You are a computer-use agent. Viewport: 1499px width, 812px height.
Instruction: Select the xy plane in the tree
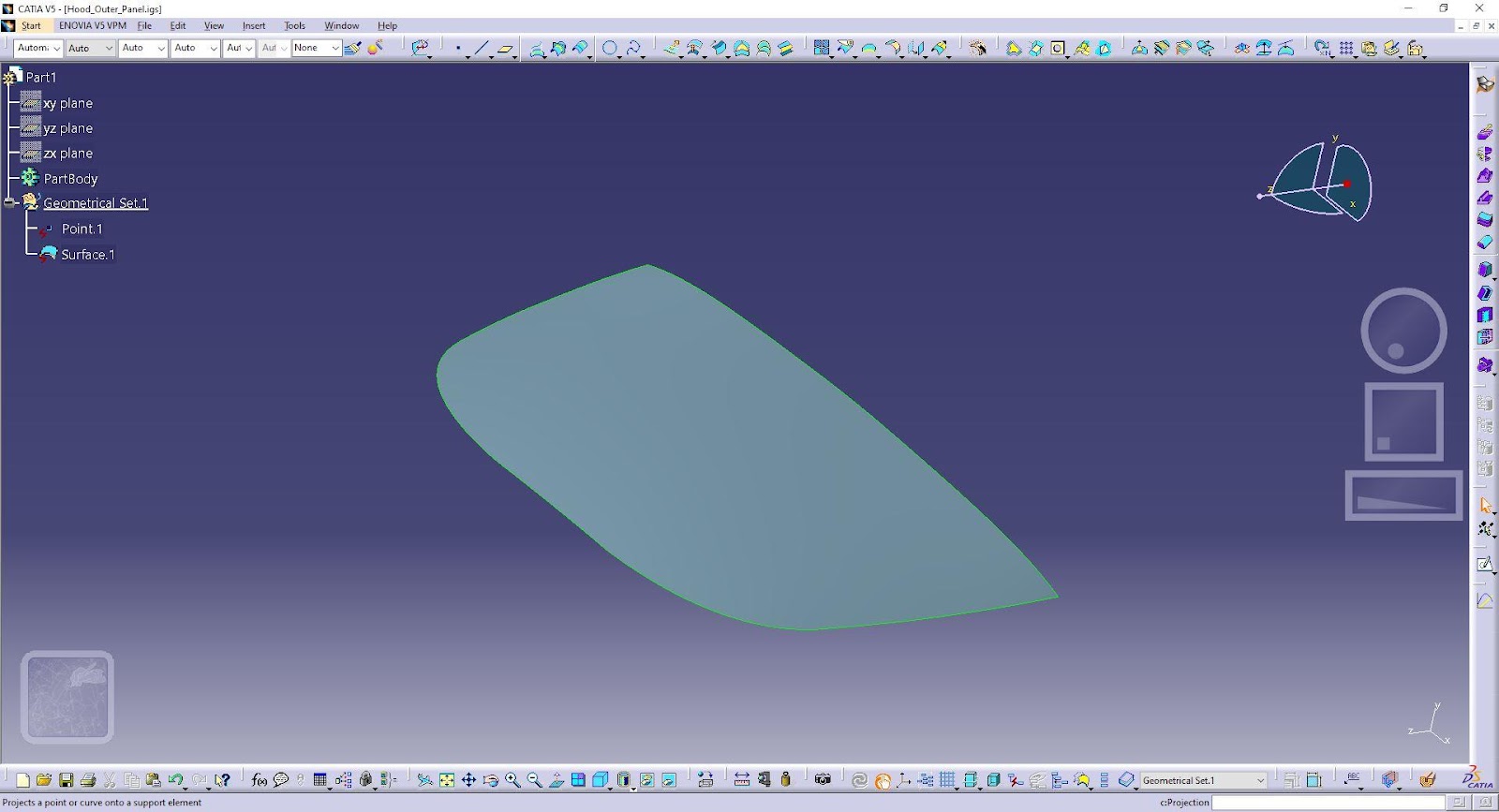click(67, 103)
